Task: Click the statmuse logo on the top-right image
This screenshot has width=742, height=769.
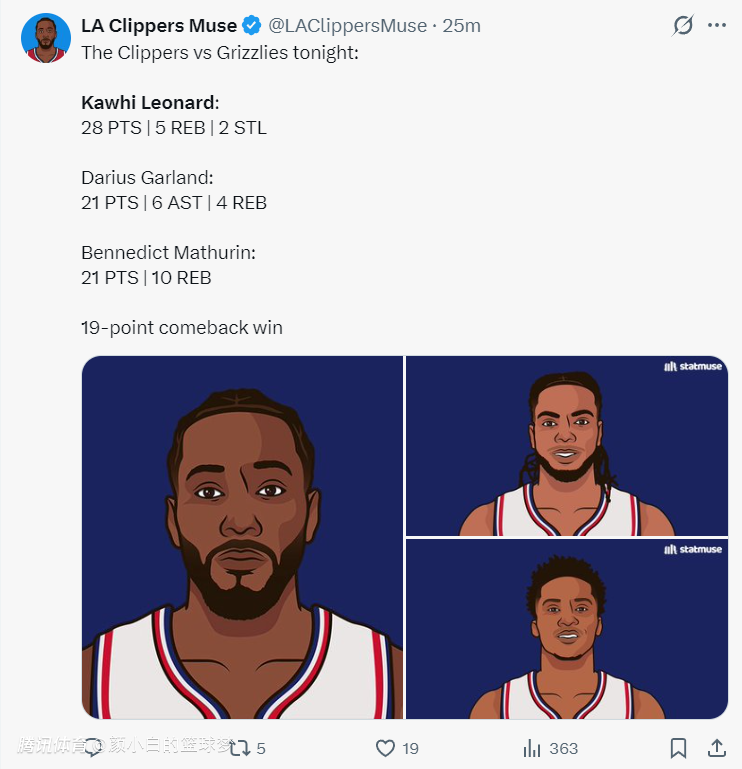Action: pyautogui.click(x=692, y=367)
